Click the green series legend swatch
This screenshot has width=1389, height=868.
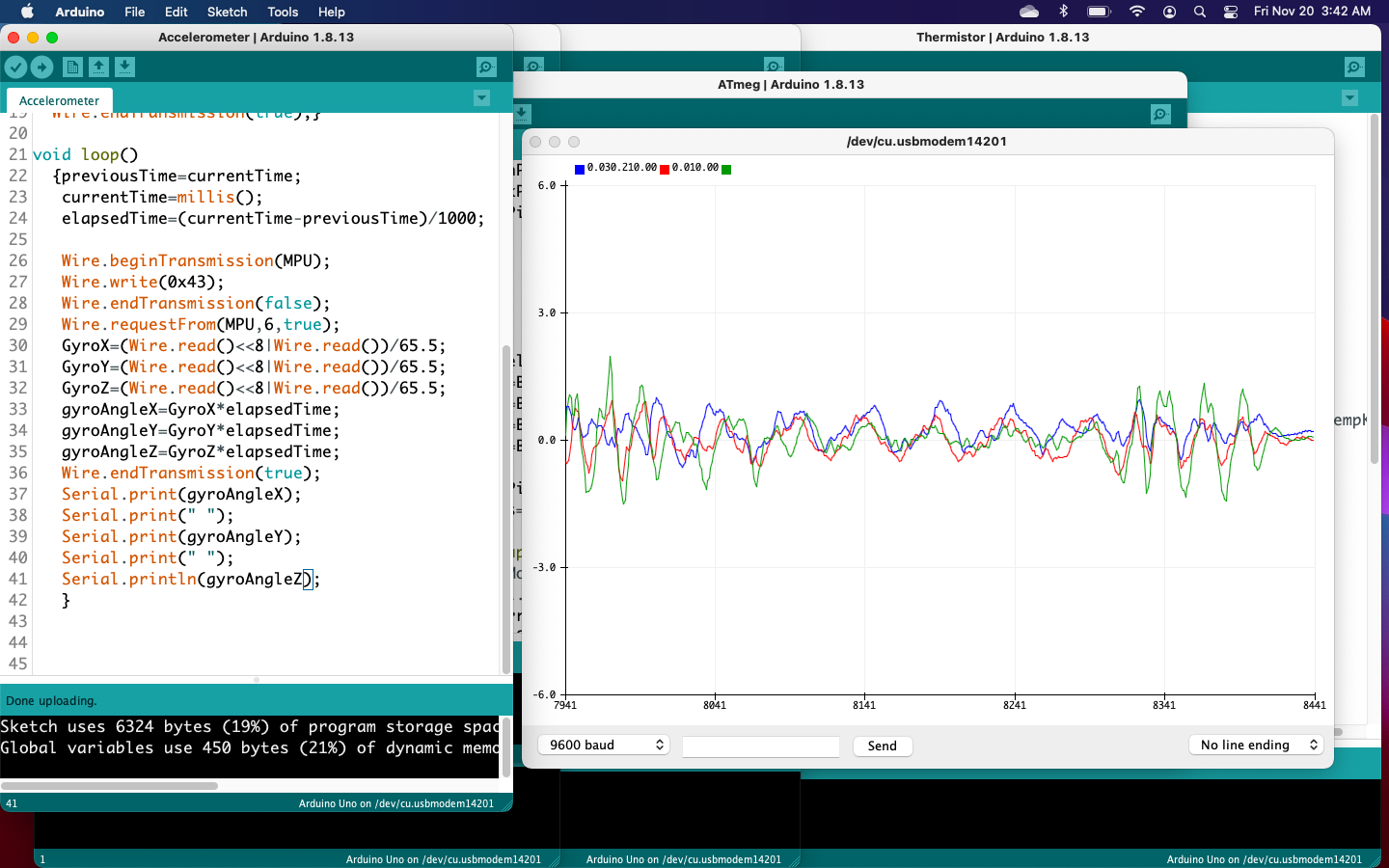pos(726,170)
